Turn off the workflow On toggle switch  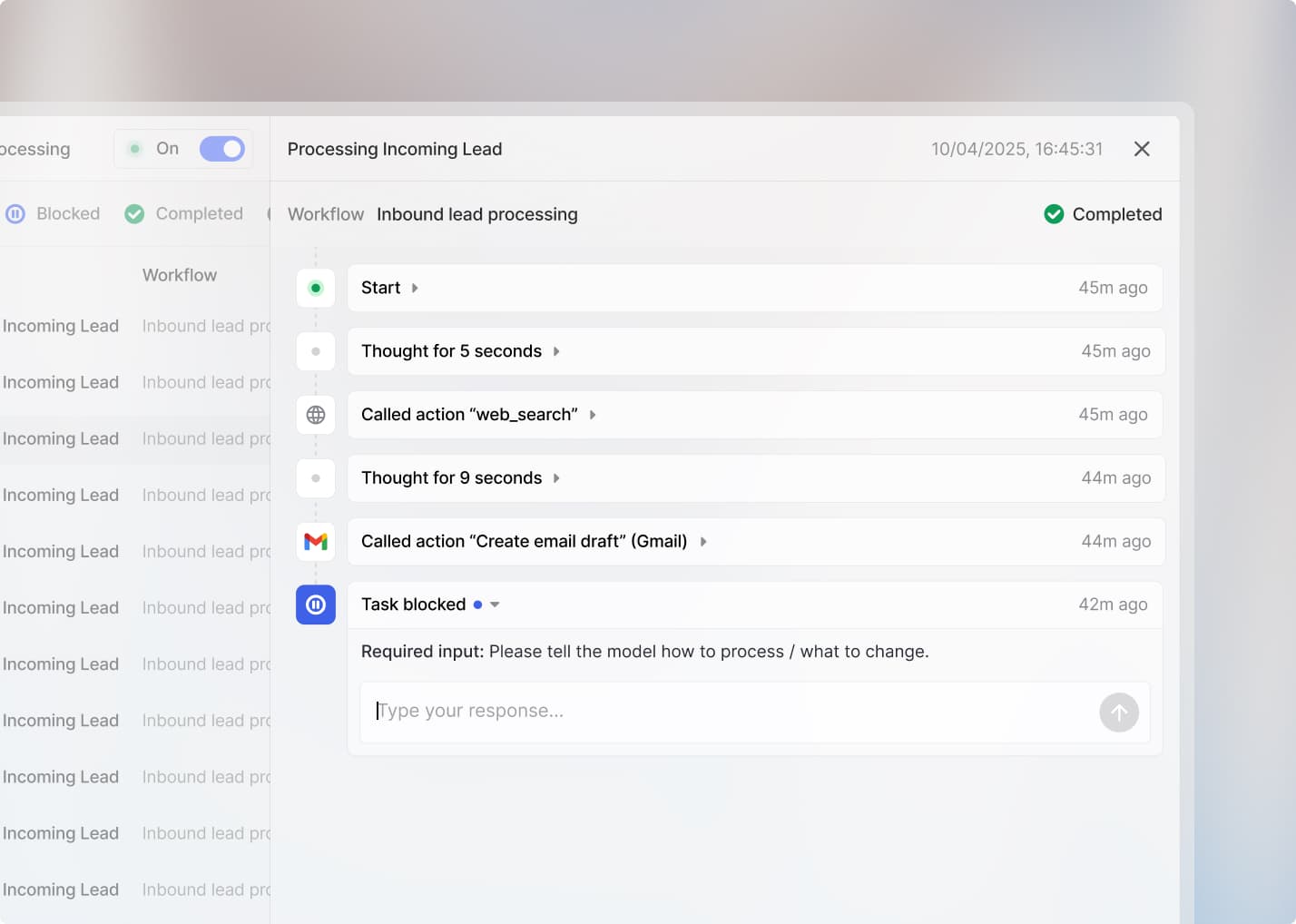(222, 149)
